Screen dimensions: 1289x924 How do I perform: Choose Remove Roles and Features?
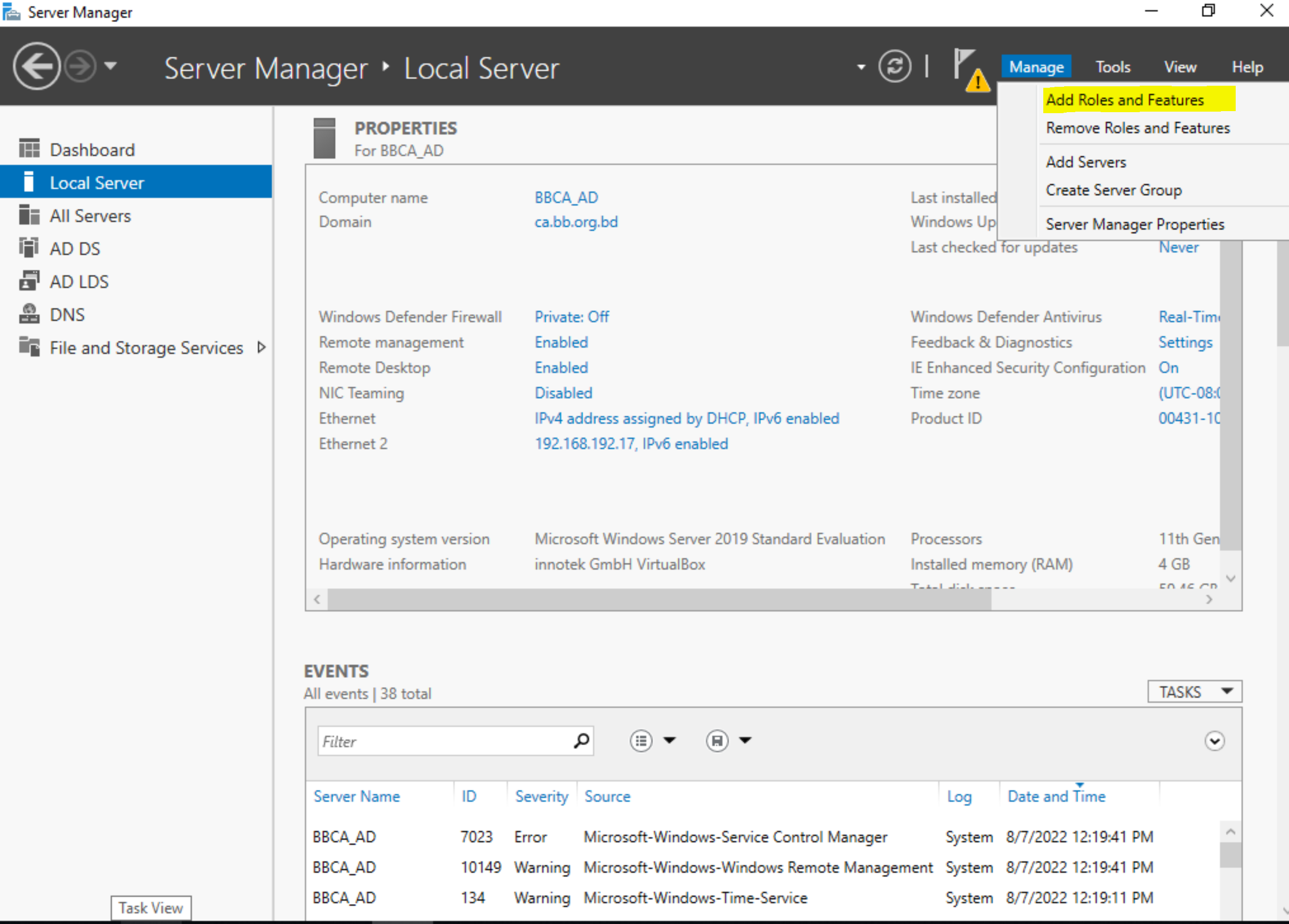(1137, 128)
